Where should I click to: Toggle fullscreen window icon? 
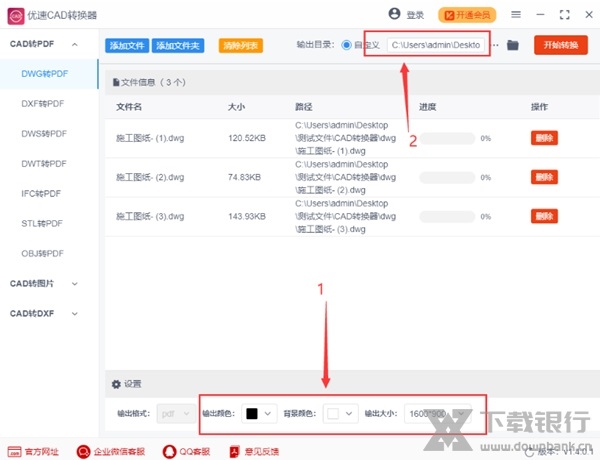pos(564,15)
